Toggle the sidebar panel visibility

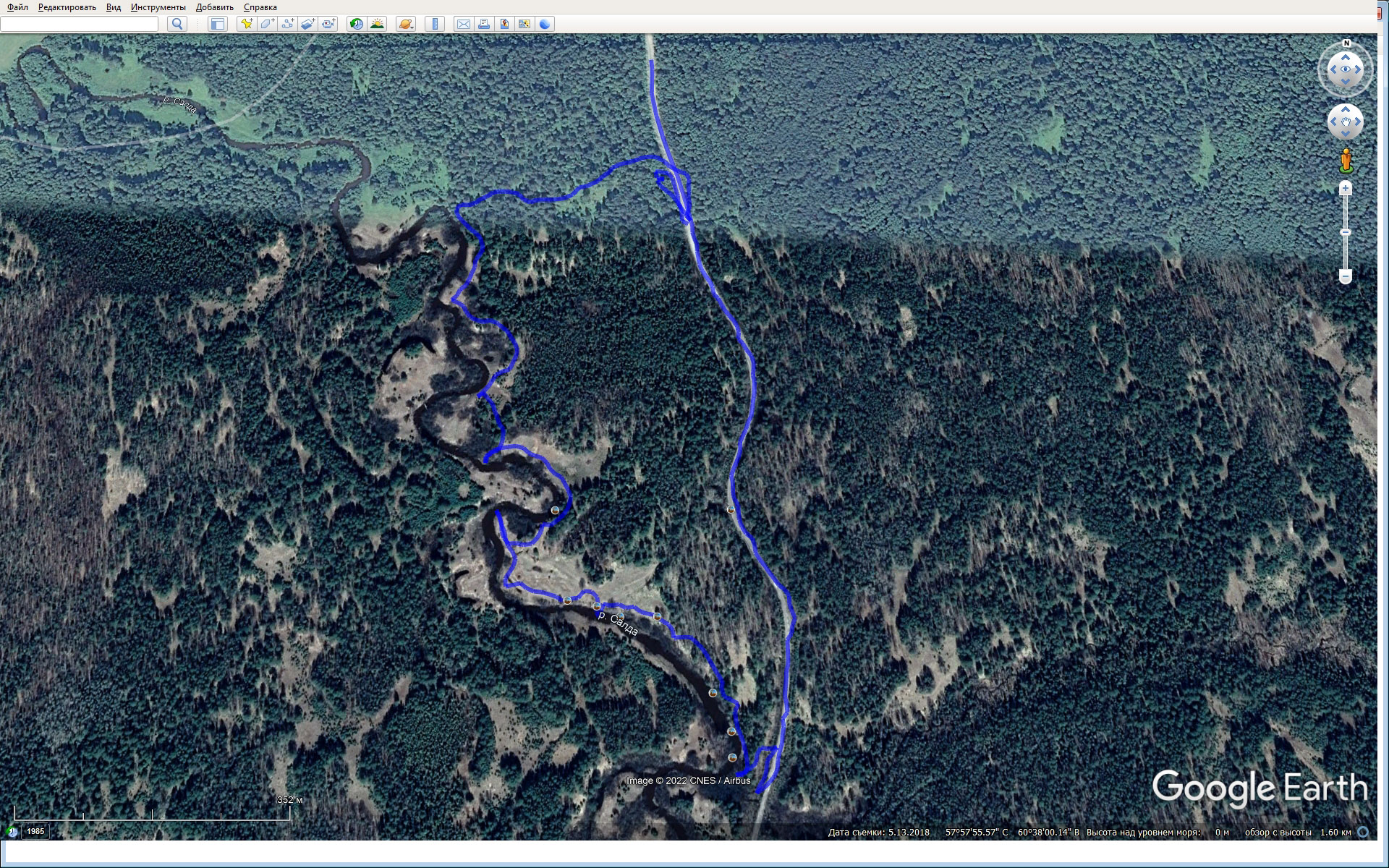[217, 24]
